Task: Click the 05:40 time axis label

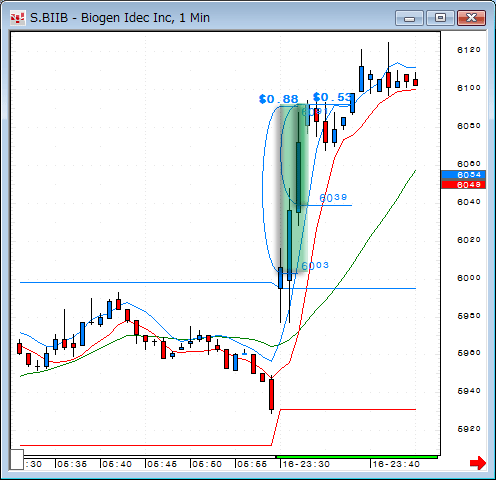Action: pos(117,464)
